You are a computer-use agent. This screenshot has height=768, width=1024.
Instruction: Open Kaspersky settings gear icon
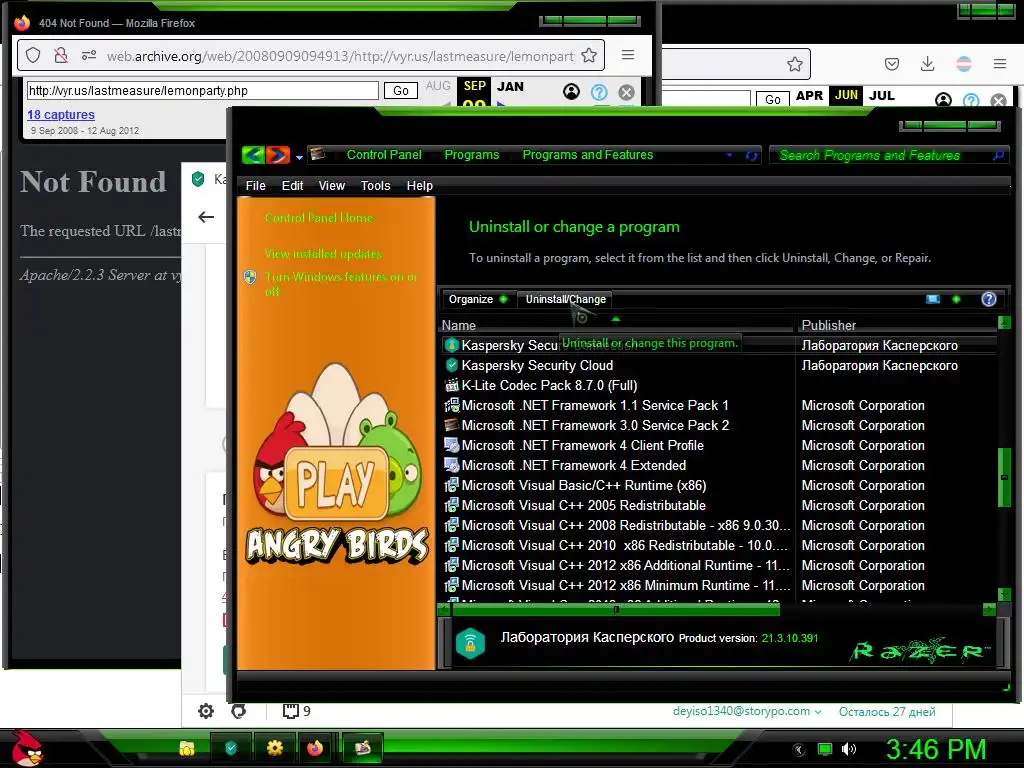click(206, 711)
